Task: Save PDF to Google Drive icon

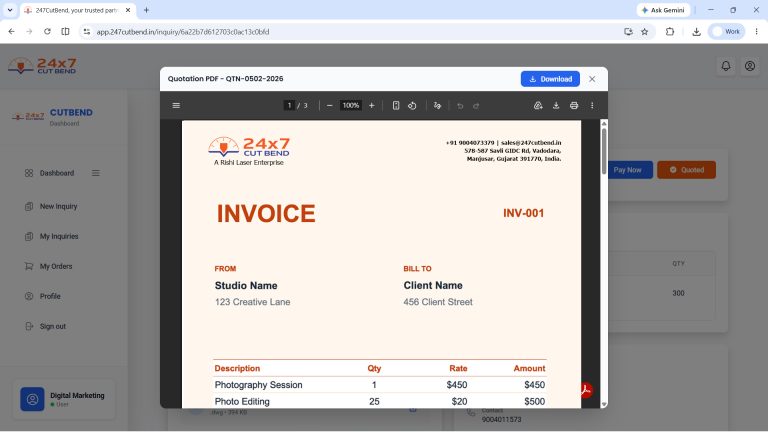Action: tap(538, 105)
